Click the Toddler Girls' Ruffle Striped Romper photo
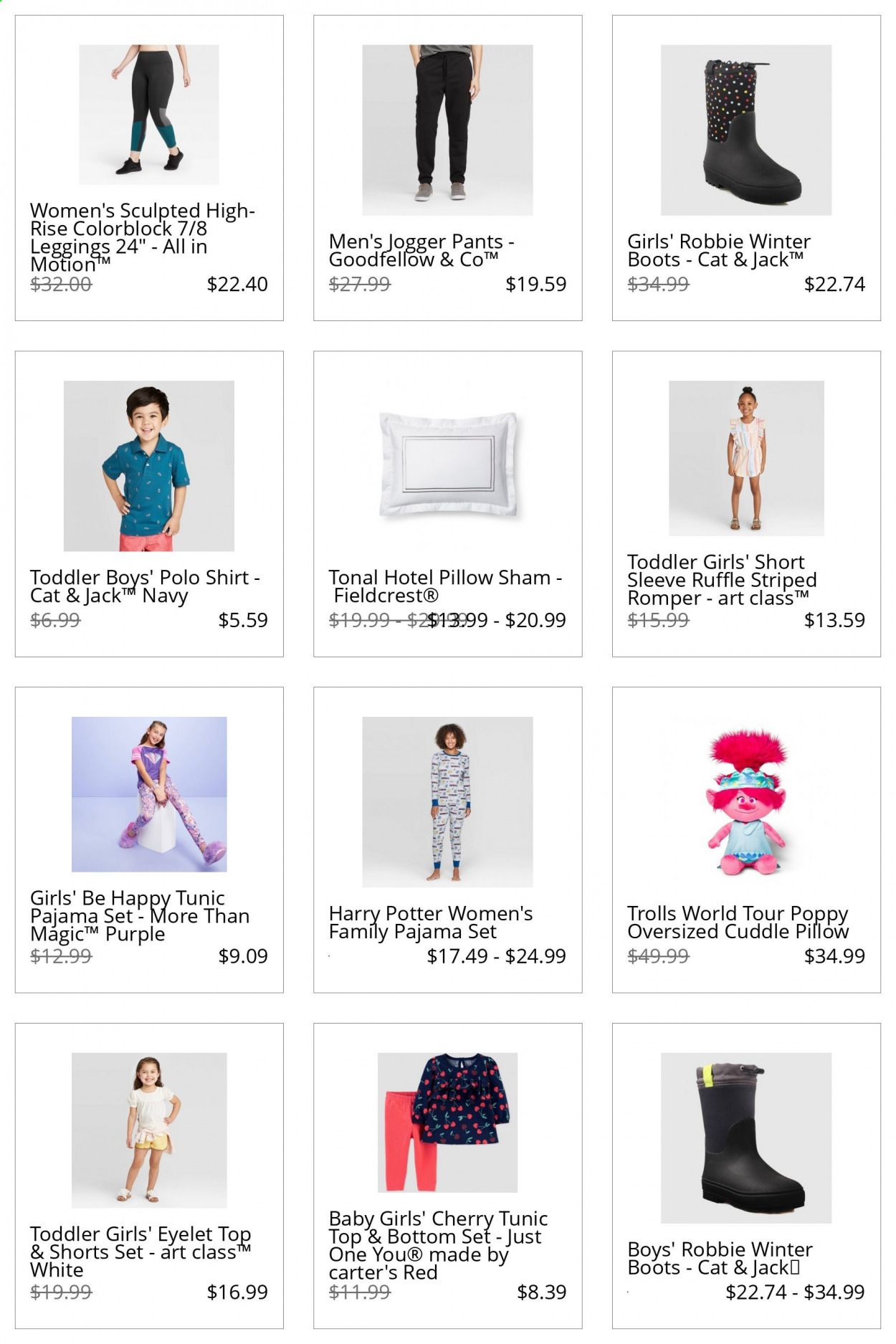The height and width of the screenshot is (1344, 896). [746, 458]
